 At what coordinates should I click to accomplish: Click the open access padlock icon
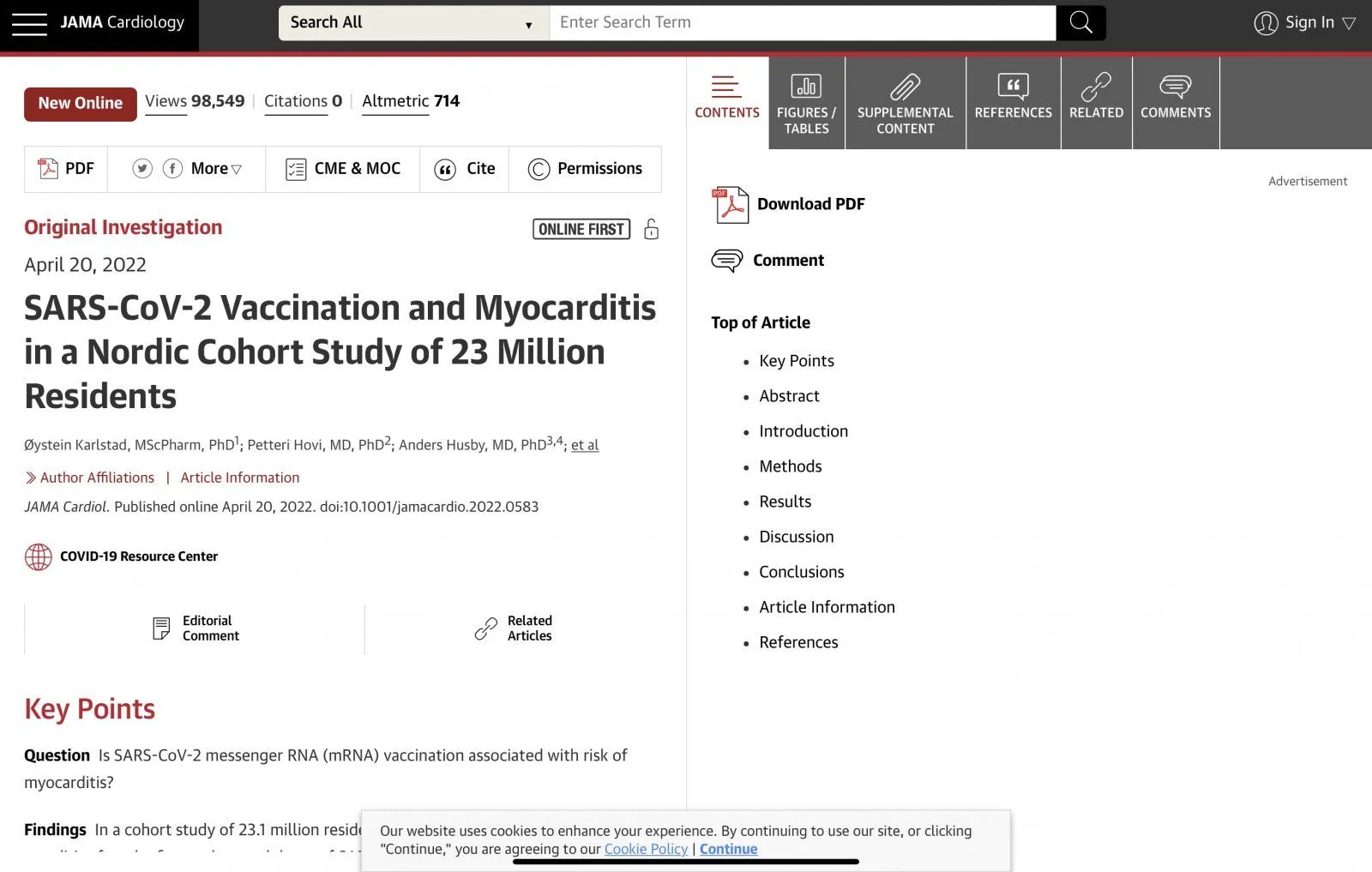tap(651, 229)
